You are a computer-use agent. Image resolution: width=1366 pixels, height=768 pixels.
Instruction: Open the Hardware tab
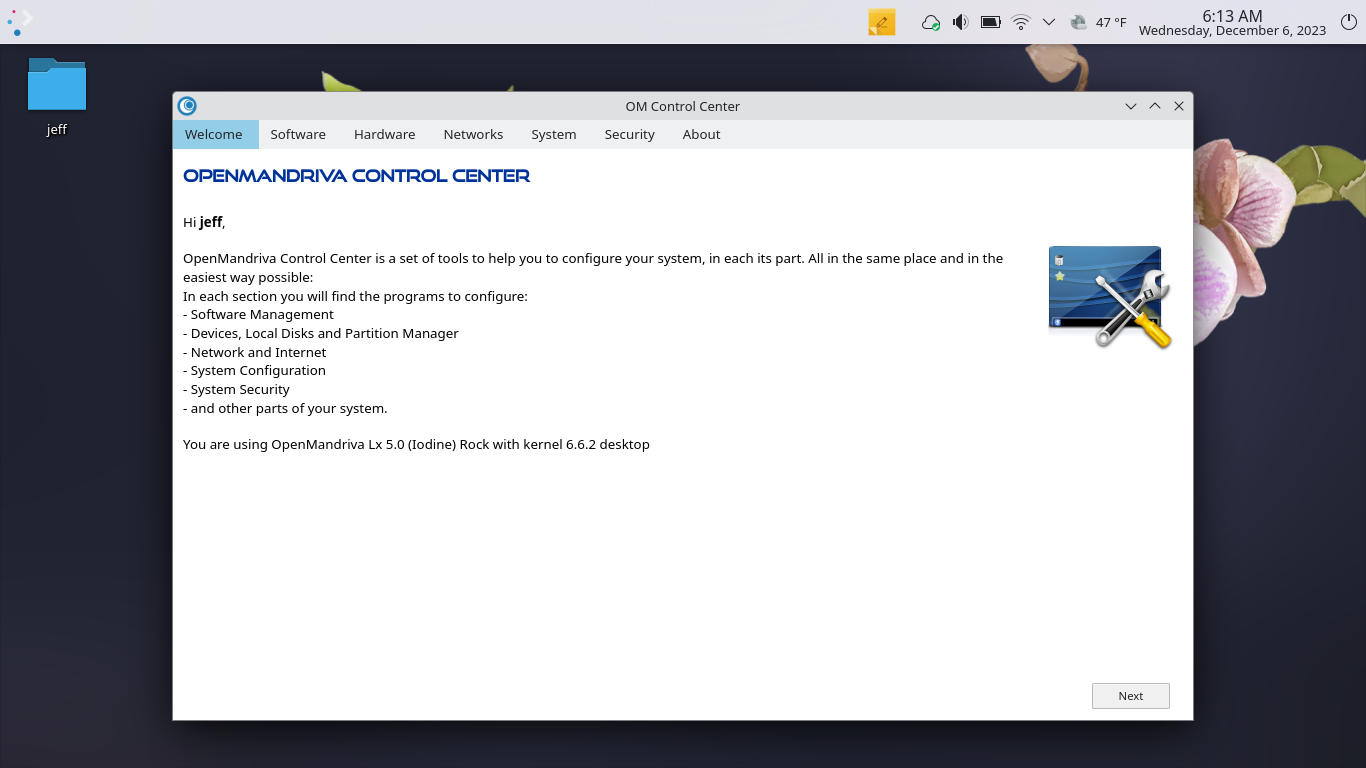384,134
